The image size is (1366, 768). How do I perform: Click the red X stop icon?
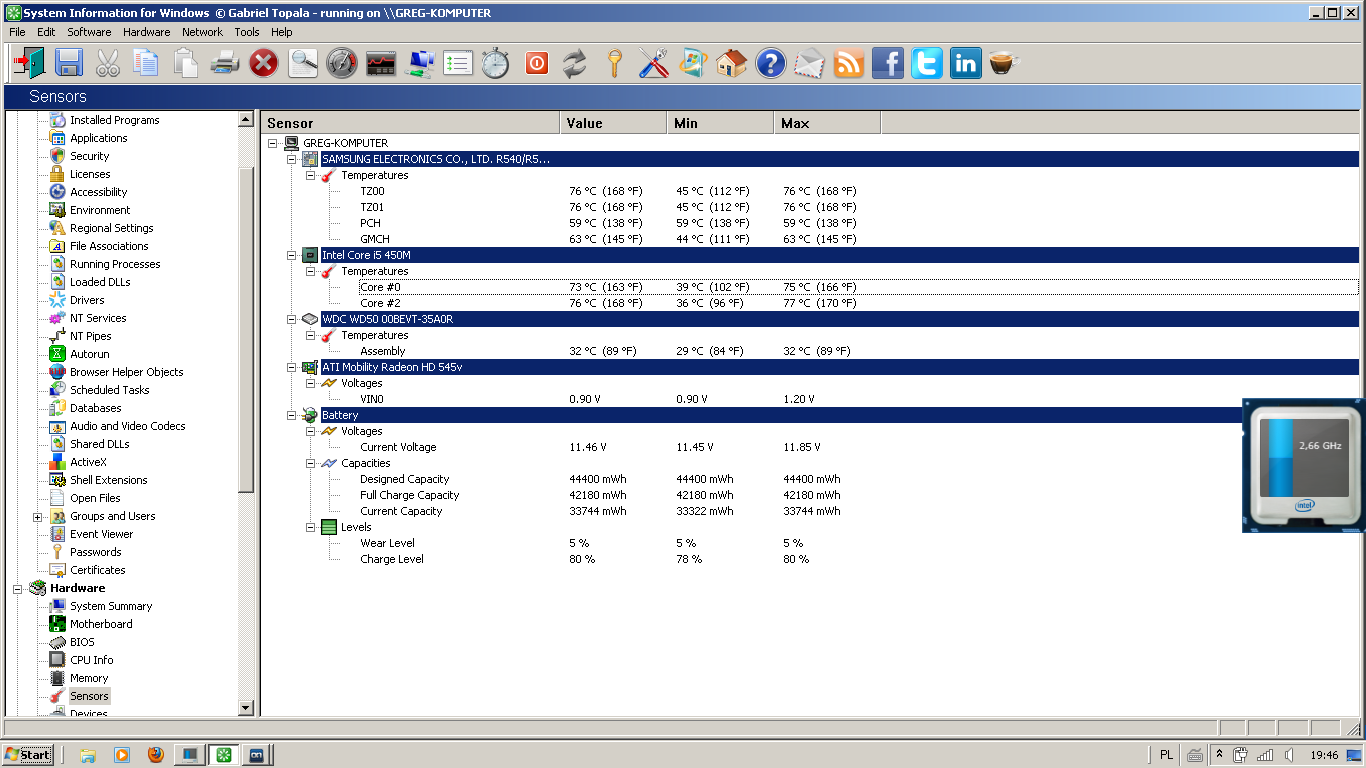point(263,64)
